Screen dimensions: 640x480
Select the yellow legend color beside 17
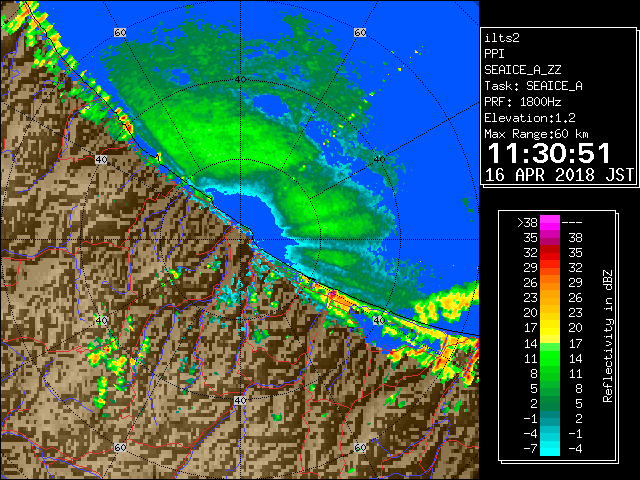(x=550, y=328)
